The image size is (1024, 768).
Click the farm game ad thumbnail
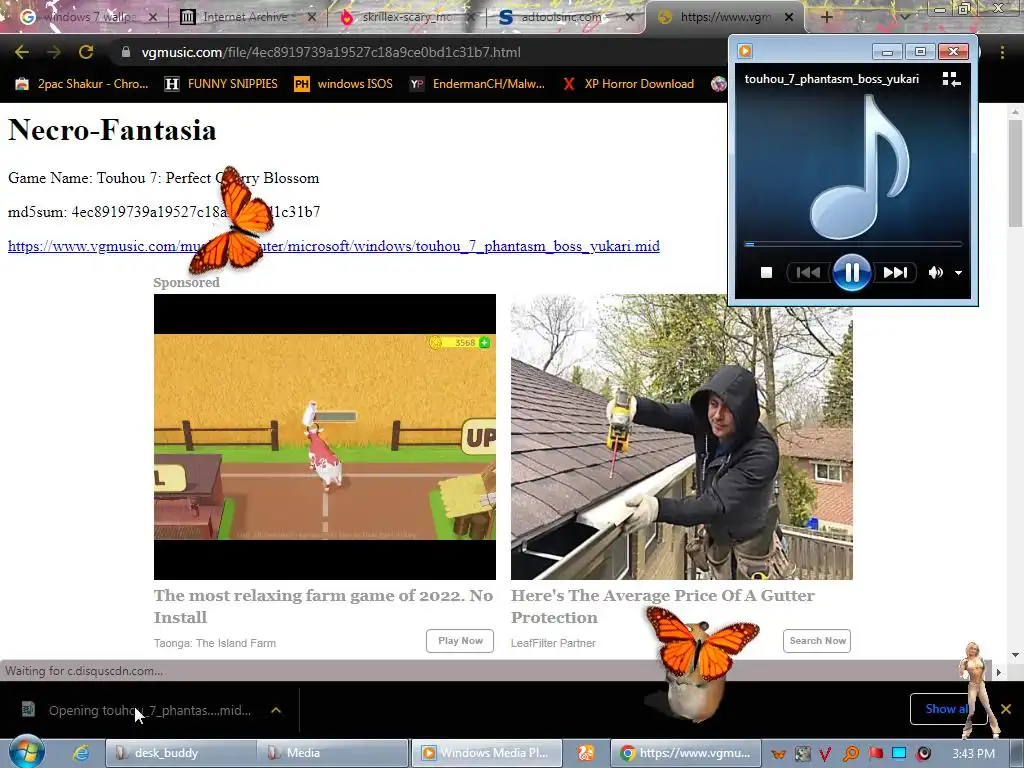325,436
